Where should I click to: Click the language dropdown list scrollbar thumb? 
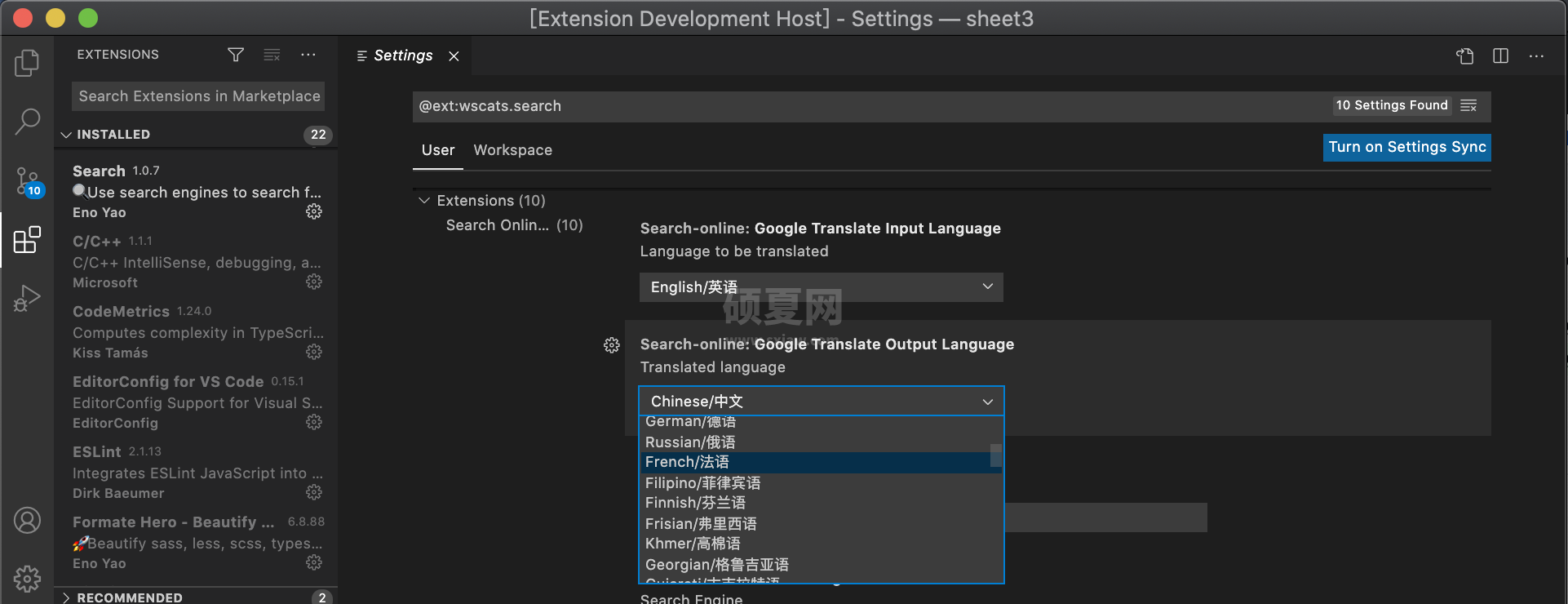(x=995, y=455)
